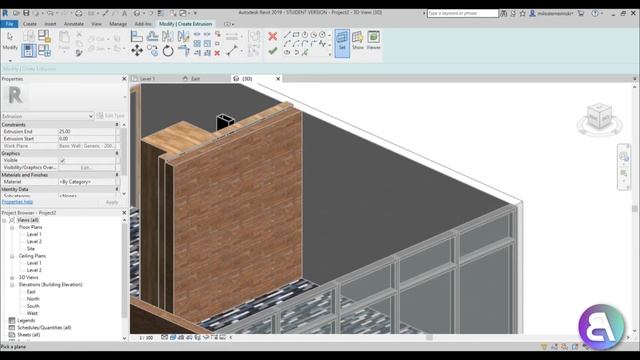Click the keyword search box
Viewport: 640px width, 360px height.
(462, 13)
